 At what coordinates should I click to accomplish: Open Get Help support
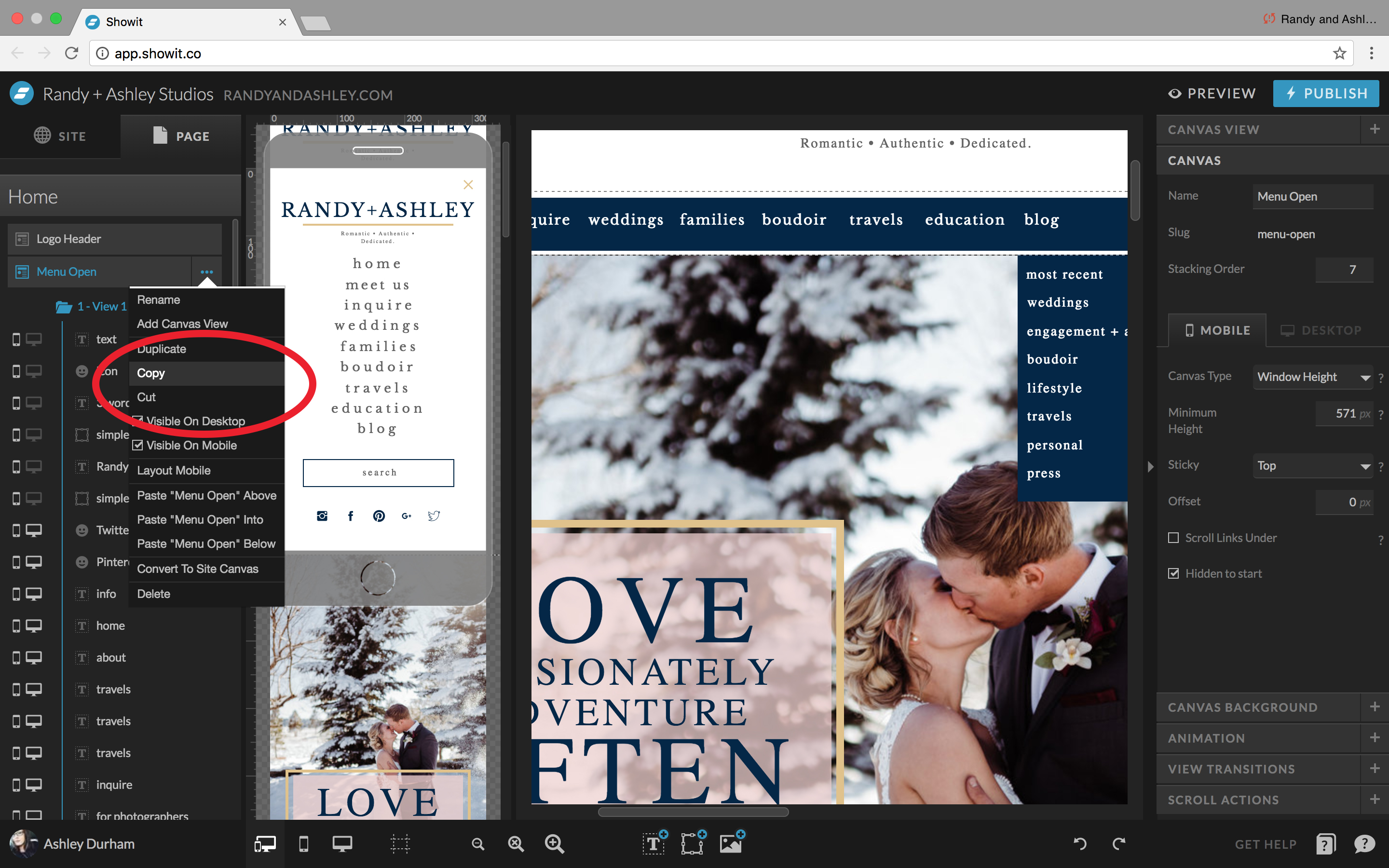[1266, 843]
